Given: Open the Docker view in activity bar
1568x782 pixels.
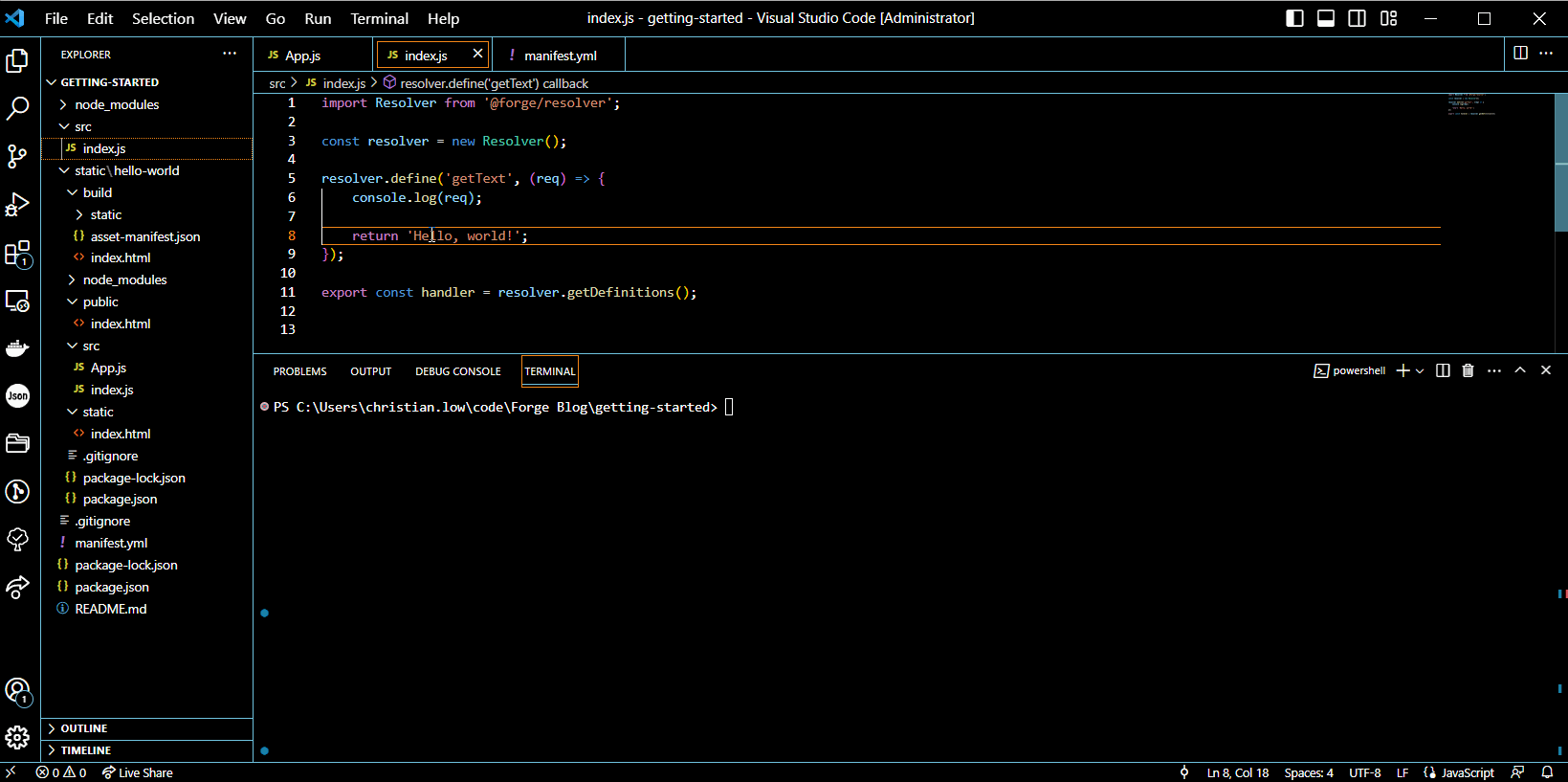Looking at the screenshot, I should [x=17, y=348].
